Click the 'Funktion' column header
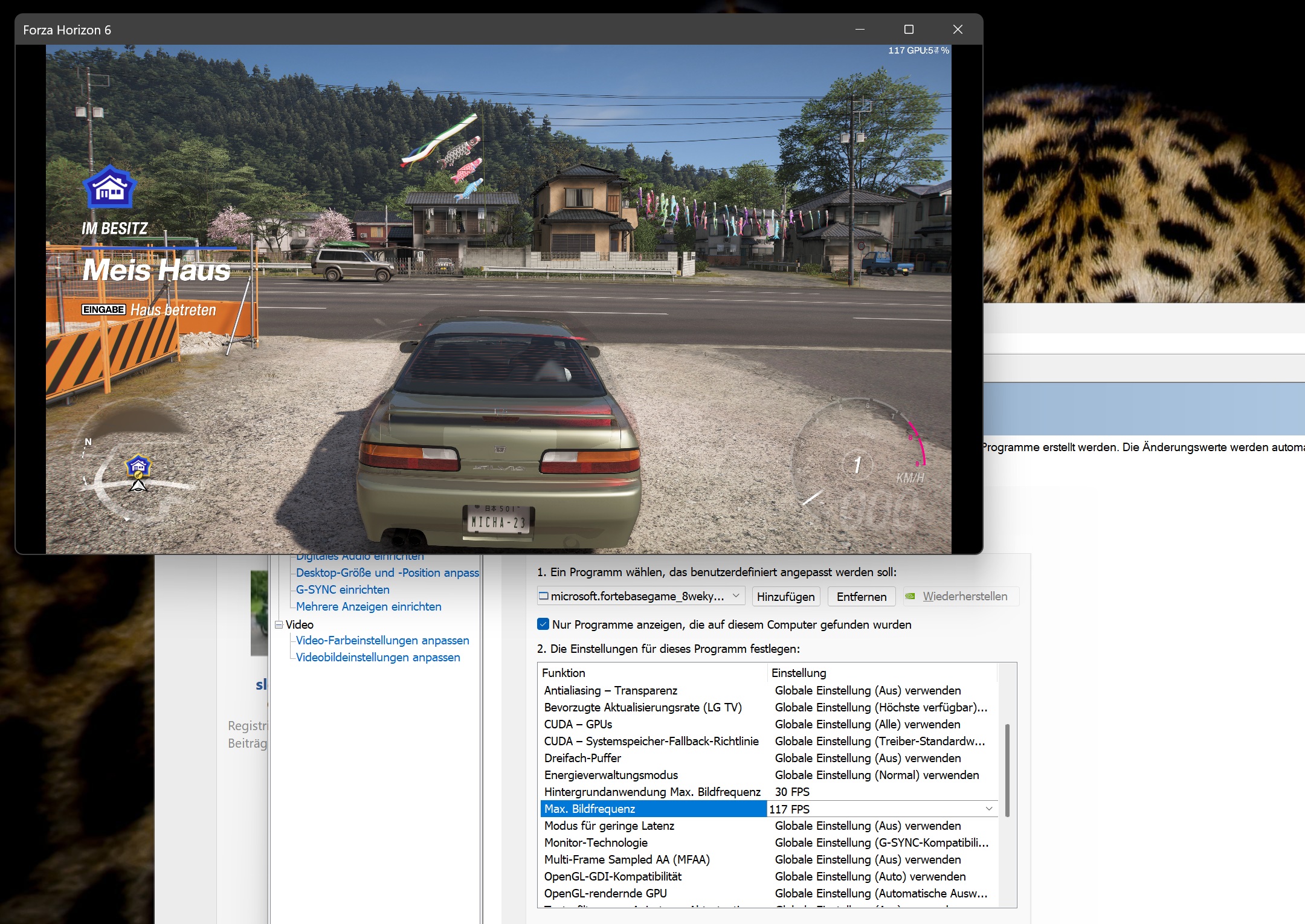This screenshot has width=1305, height=924. (653, 673)
